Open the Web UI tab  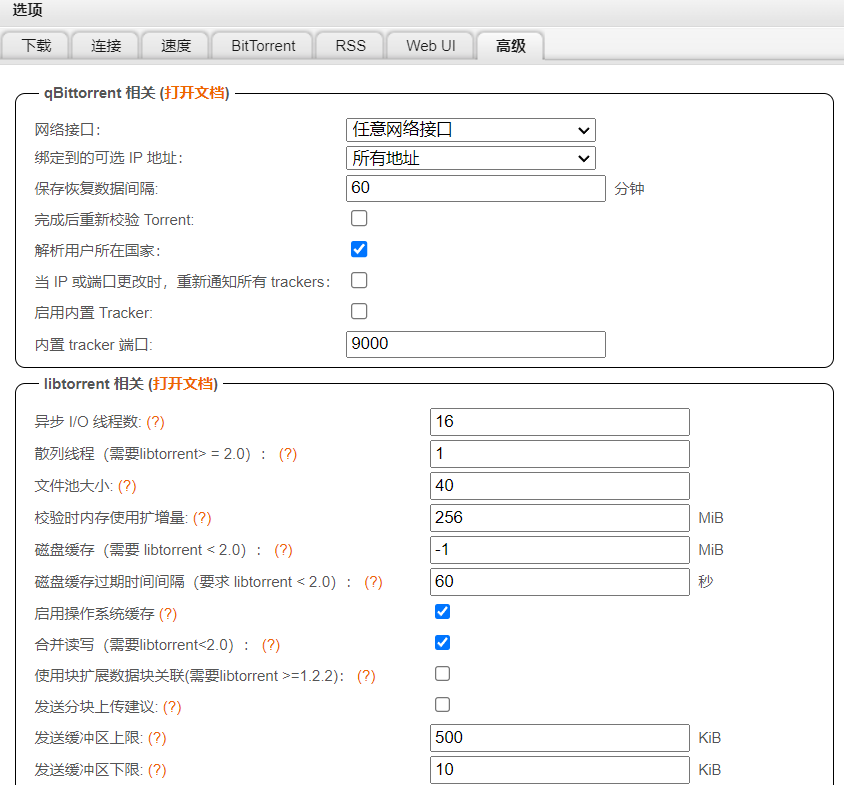pos(431,46)
